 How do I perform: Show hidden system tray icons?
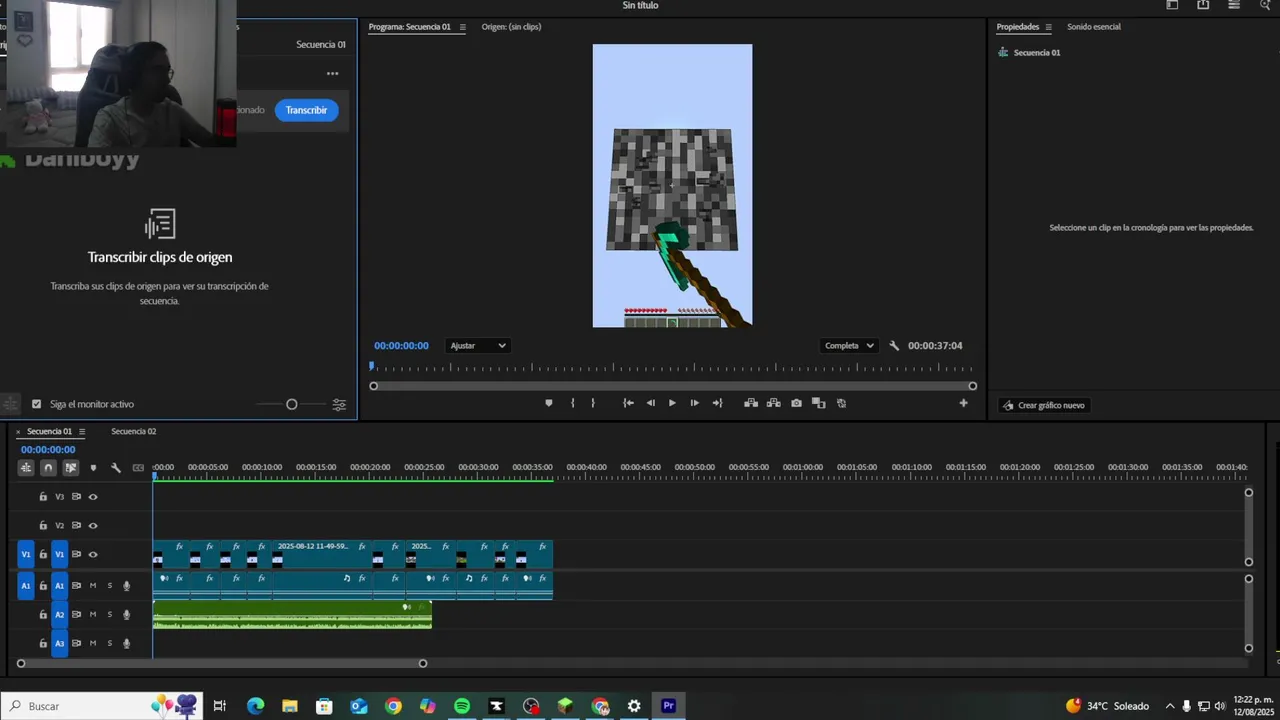(x=1170, y=706)
